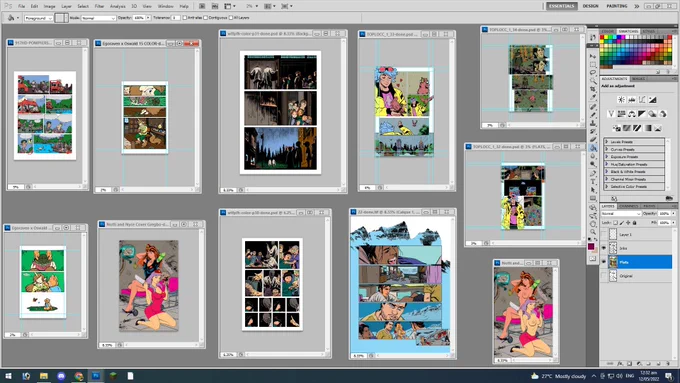Select the Flats layer thumbnail

[x=613, y=262]
